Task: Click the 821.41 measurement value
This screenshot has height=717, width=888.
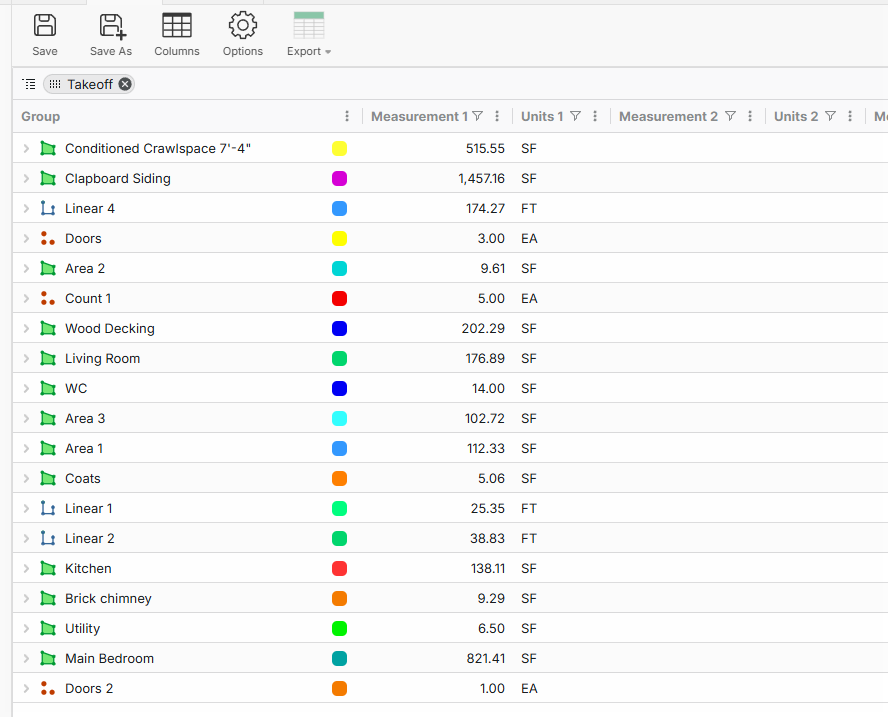Action: pos(485,659)
